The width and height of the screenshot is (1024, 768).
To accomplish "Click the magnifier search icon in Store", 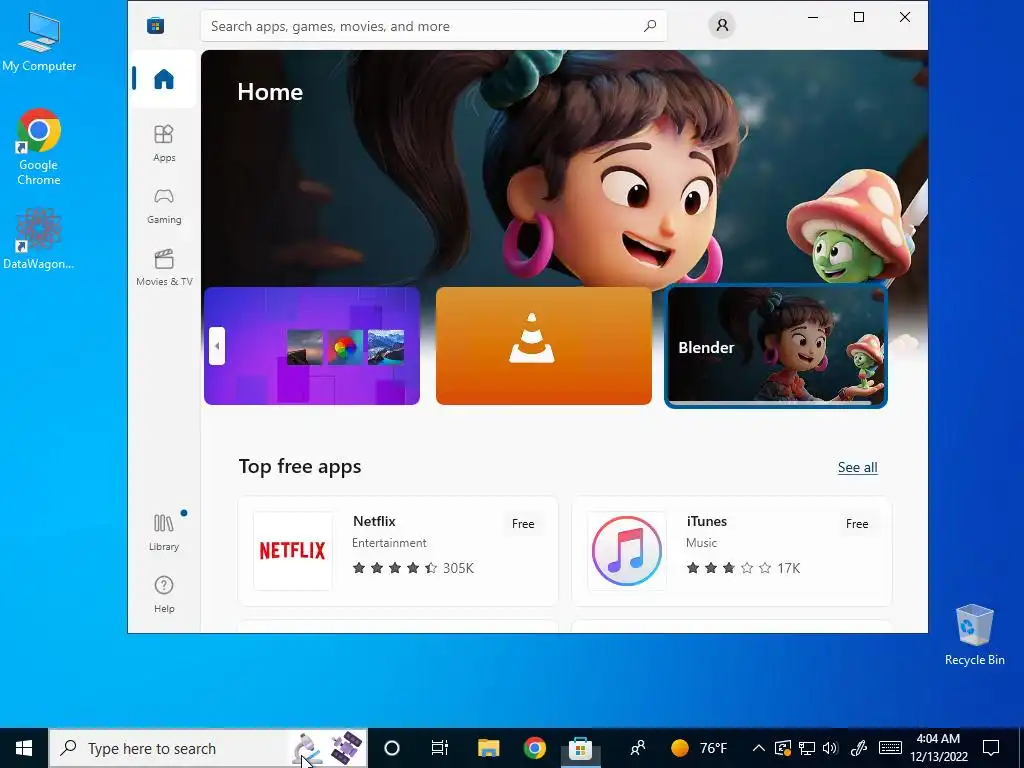I will pos(650,26).
